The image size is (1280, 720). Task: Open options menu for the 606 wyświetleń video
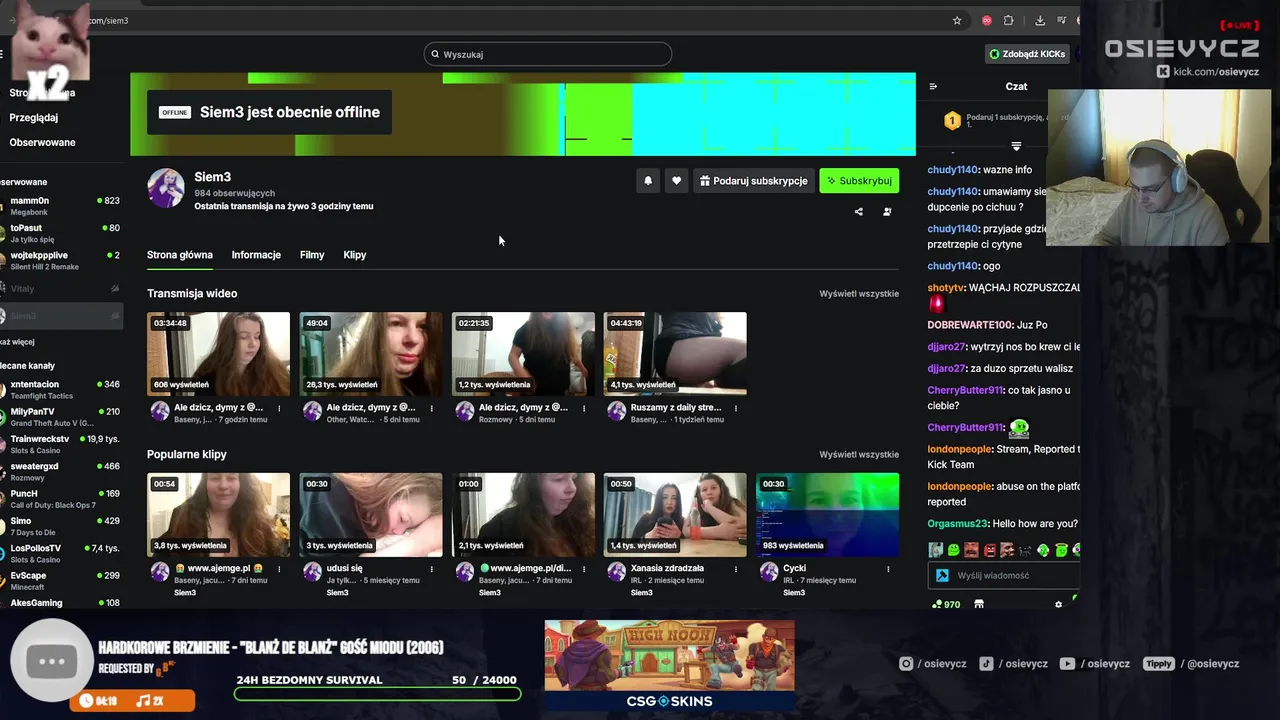pyautogui.click(x=279, y=408)
